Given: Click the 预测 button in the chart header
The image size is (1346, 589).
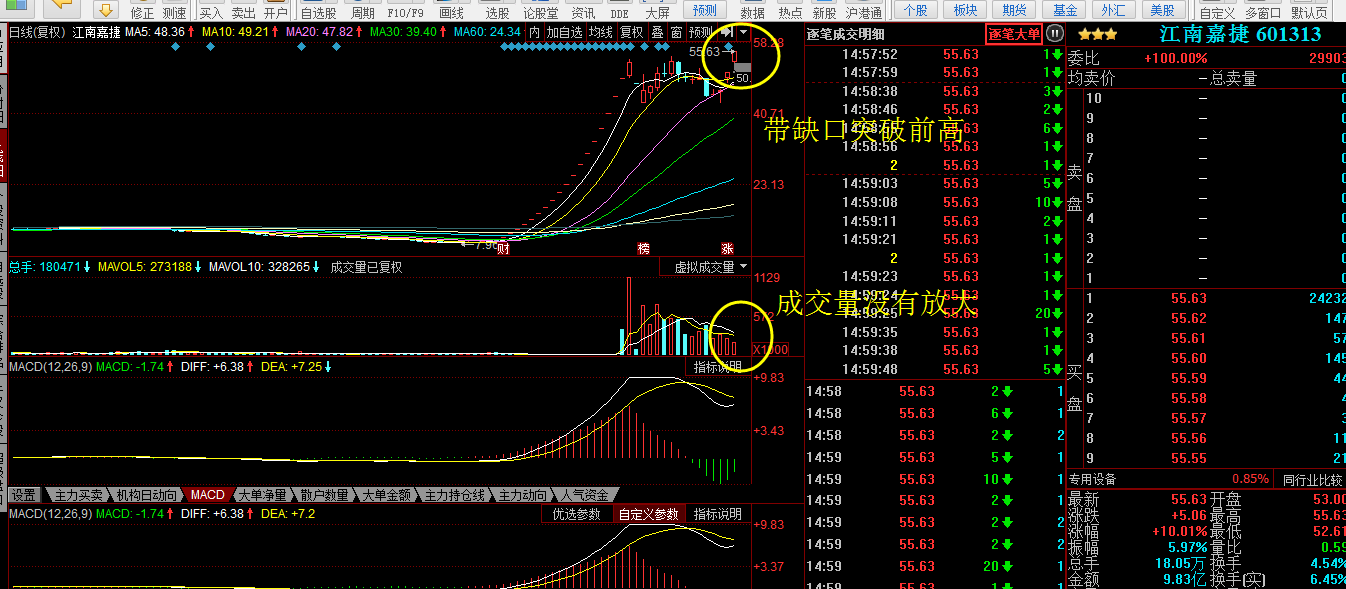Looking at the screenshot, I should pyautogui.click(x=701, y=32).
